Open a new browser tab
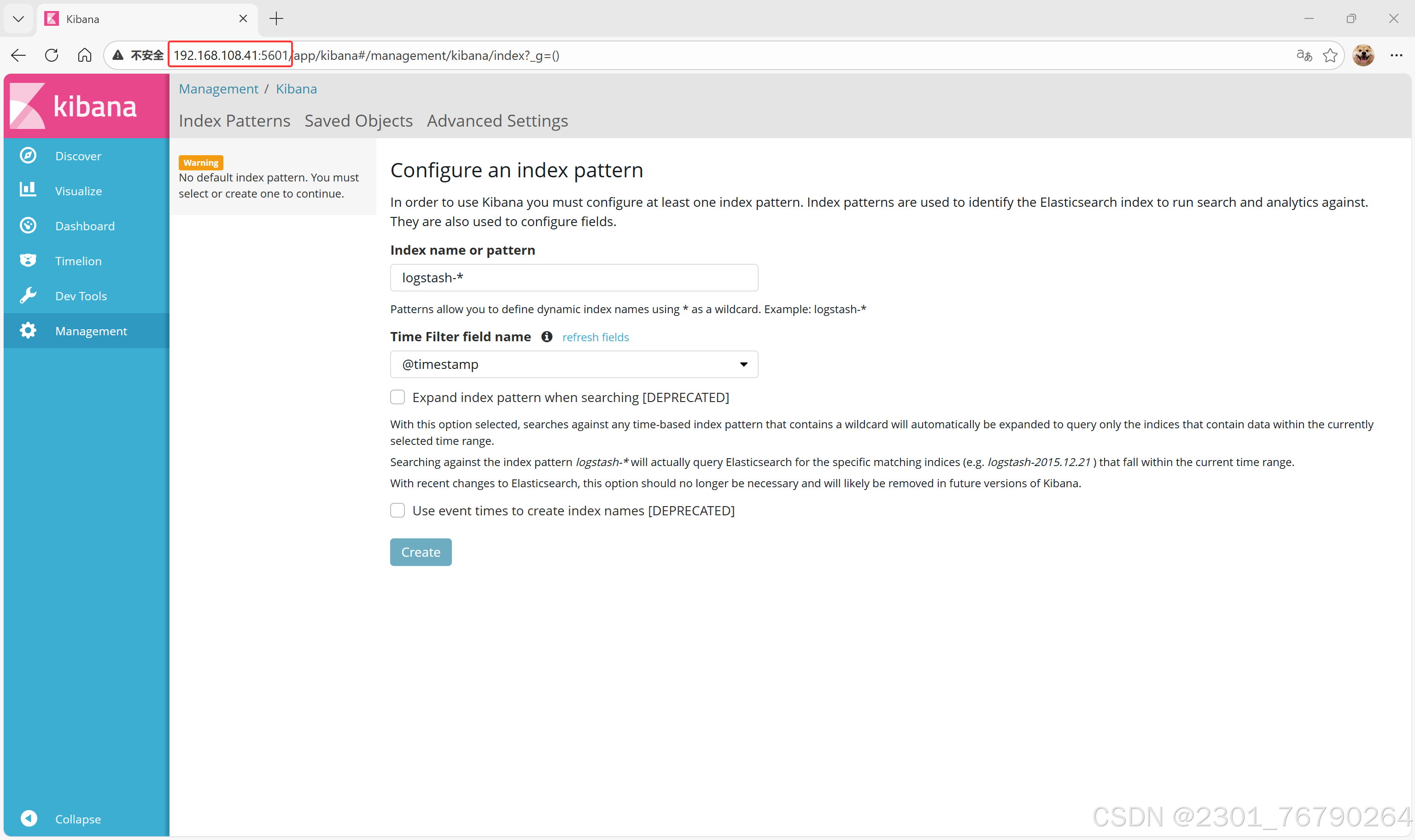 coord(276,19)
